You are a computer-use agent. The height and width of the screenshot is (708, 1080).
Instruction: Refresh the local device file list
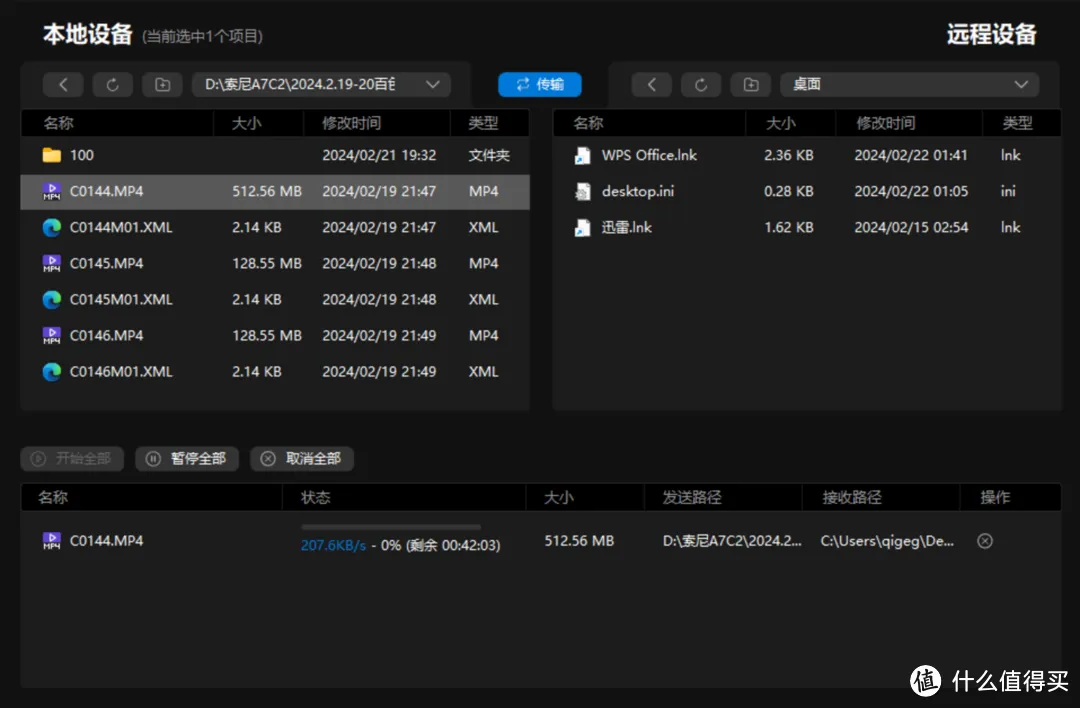(x=112, y=85)
